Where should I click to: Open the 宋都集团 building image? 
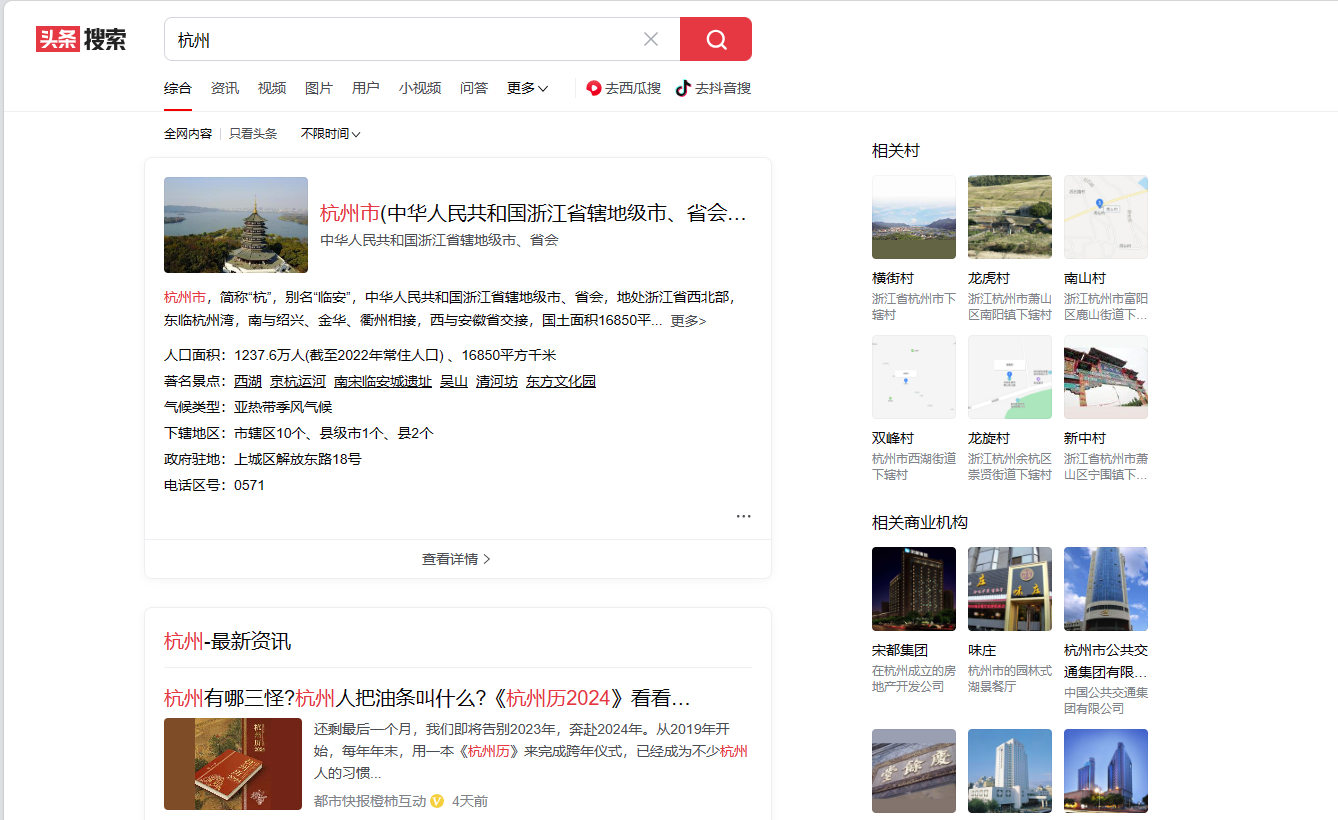tap(913, 589)
